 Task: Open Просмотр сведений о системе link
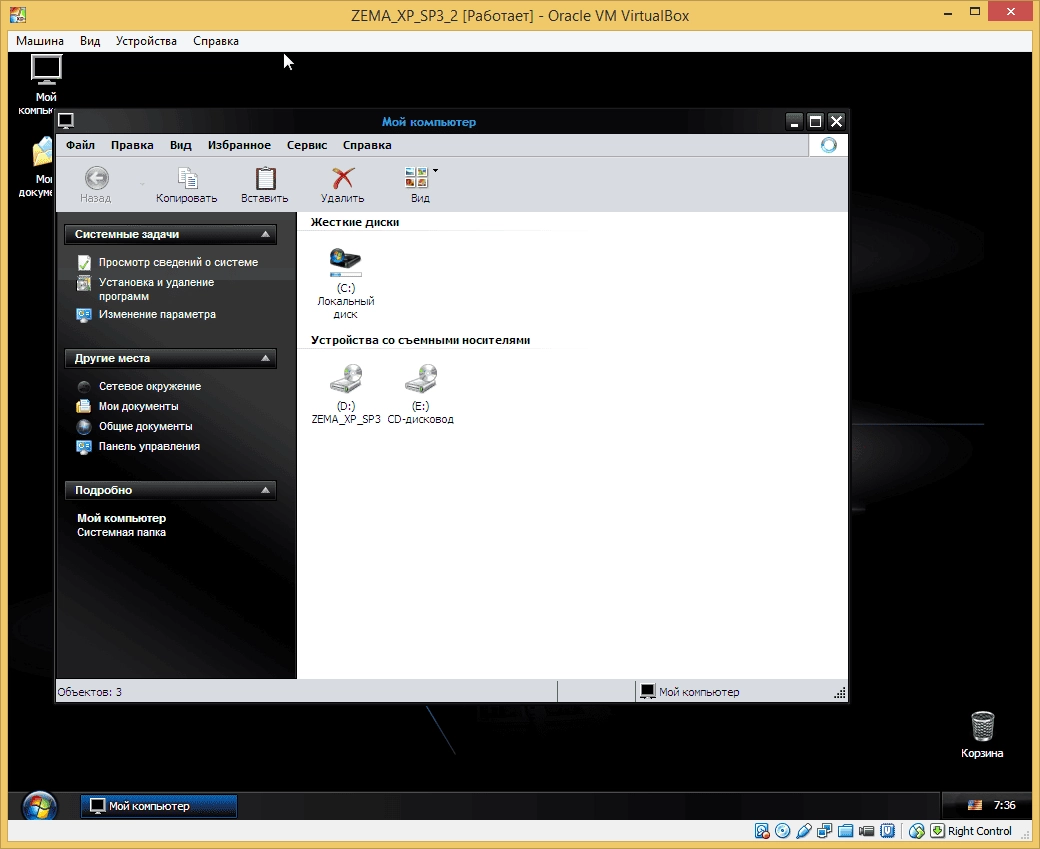point(178,262)
